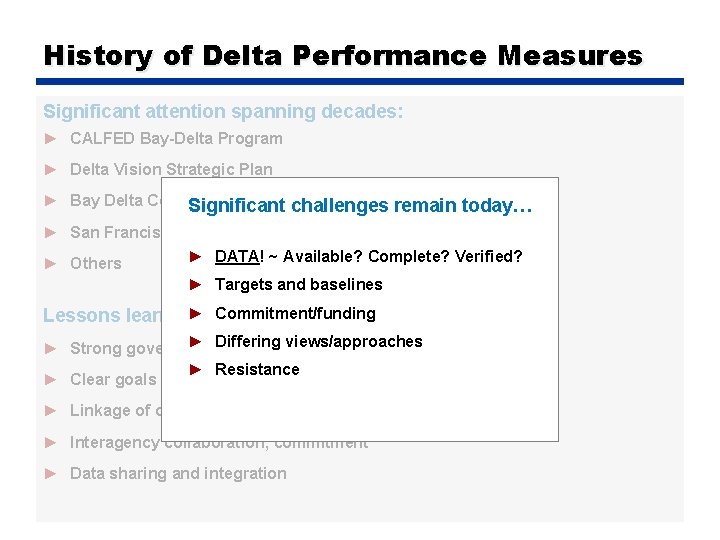Click the faded bullet beside Data sharing and integration

51,474
